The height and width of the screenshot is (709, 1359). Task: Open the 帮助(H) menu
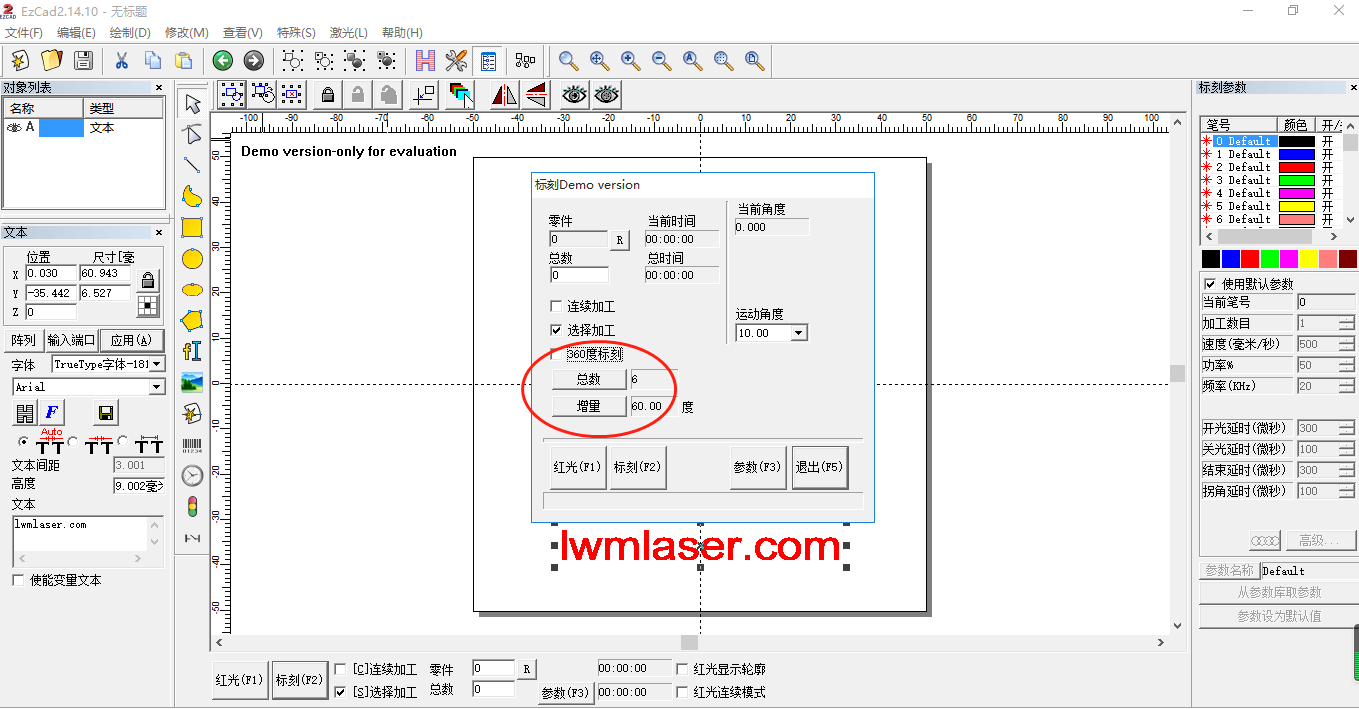(x=401, y=33)
